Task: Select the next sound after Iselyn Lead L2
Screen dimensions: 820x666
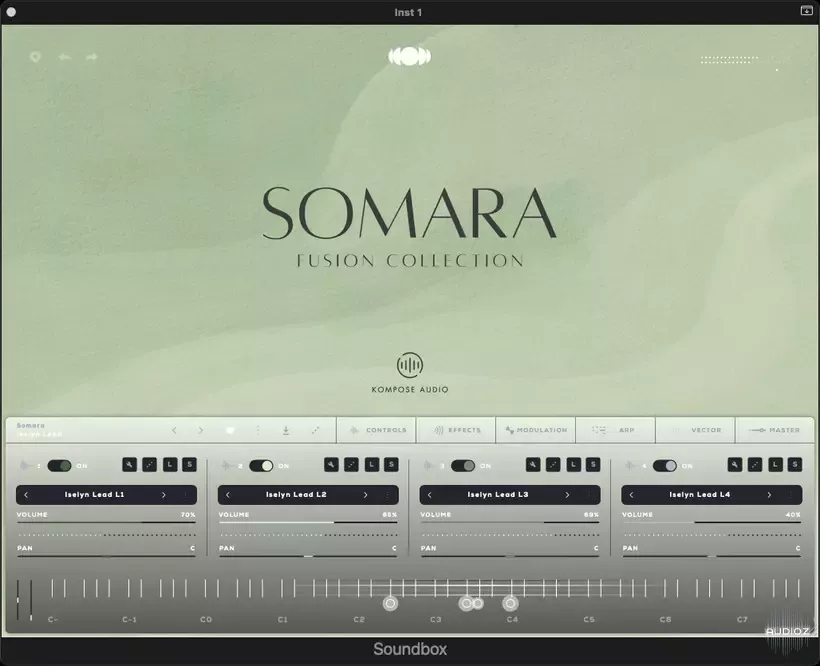Action: pos(366,495)
